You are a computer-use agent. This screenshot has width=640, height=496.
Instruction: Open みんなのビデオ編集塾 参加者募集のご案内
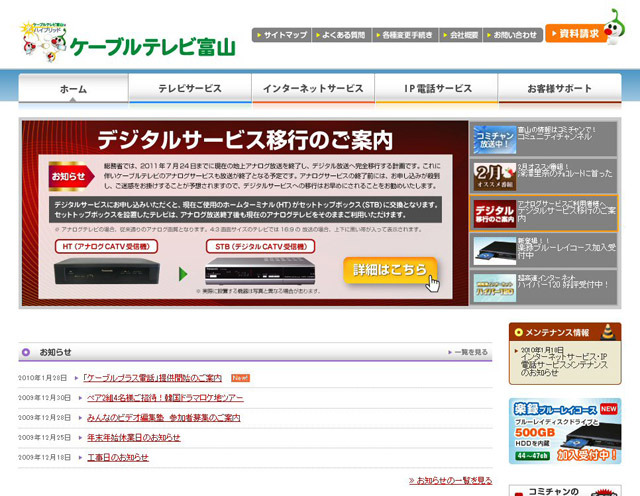[163, 418]
